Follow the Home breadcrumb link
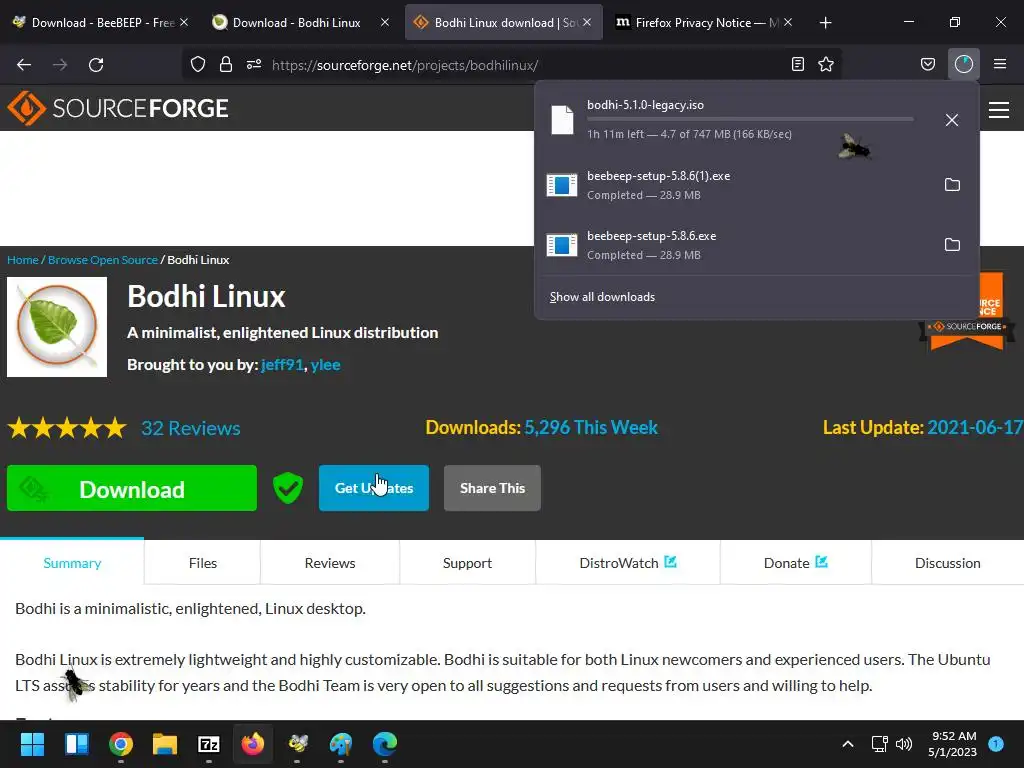 tap(23, 260)
